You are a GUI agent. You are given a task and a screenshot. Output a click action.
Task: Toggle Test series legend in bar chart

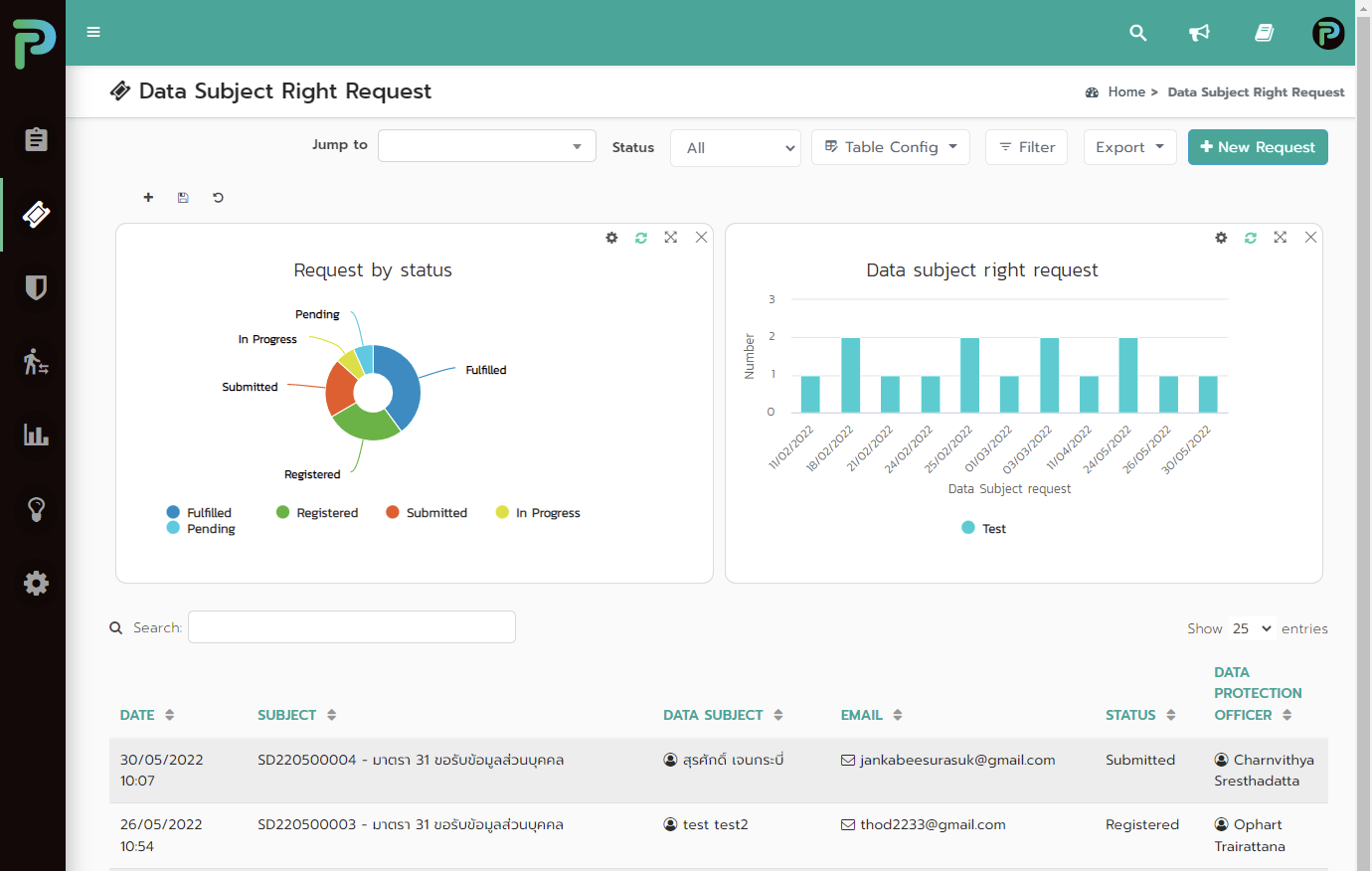[984, 529]
